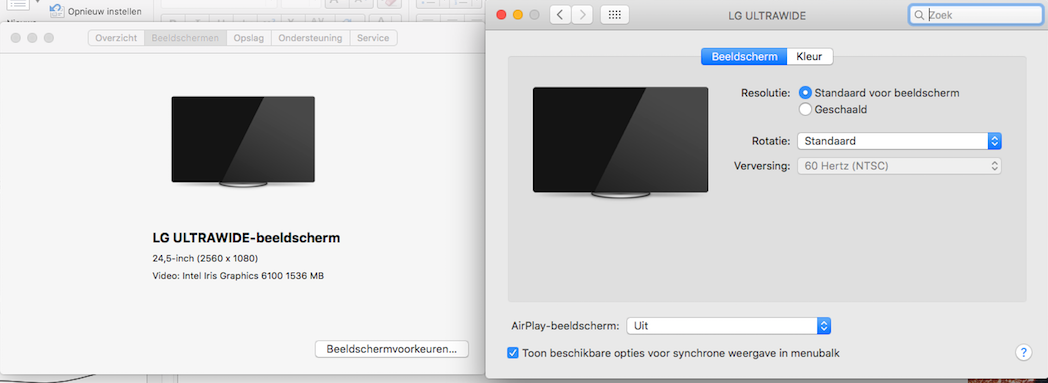
Task: Open the help question mark button
Action: point(1023,352)
